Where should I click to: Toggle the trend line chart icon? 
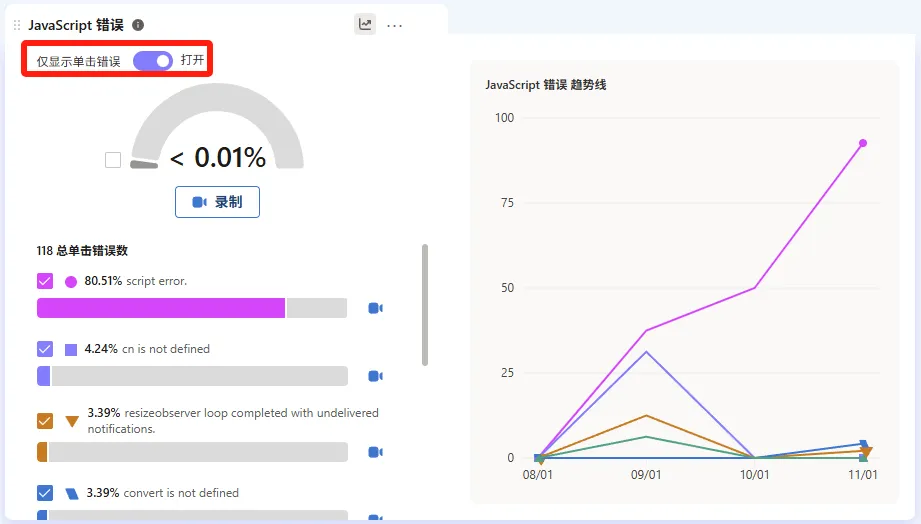click(365, 25)
